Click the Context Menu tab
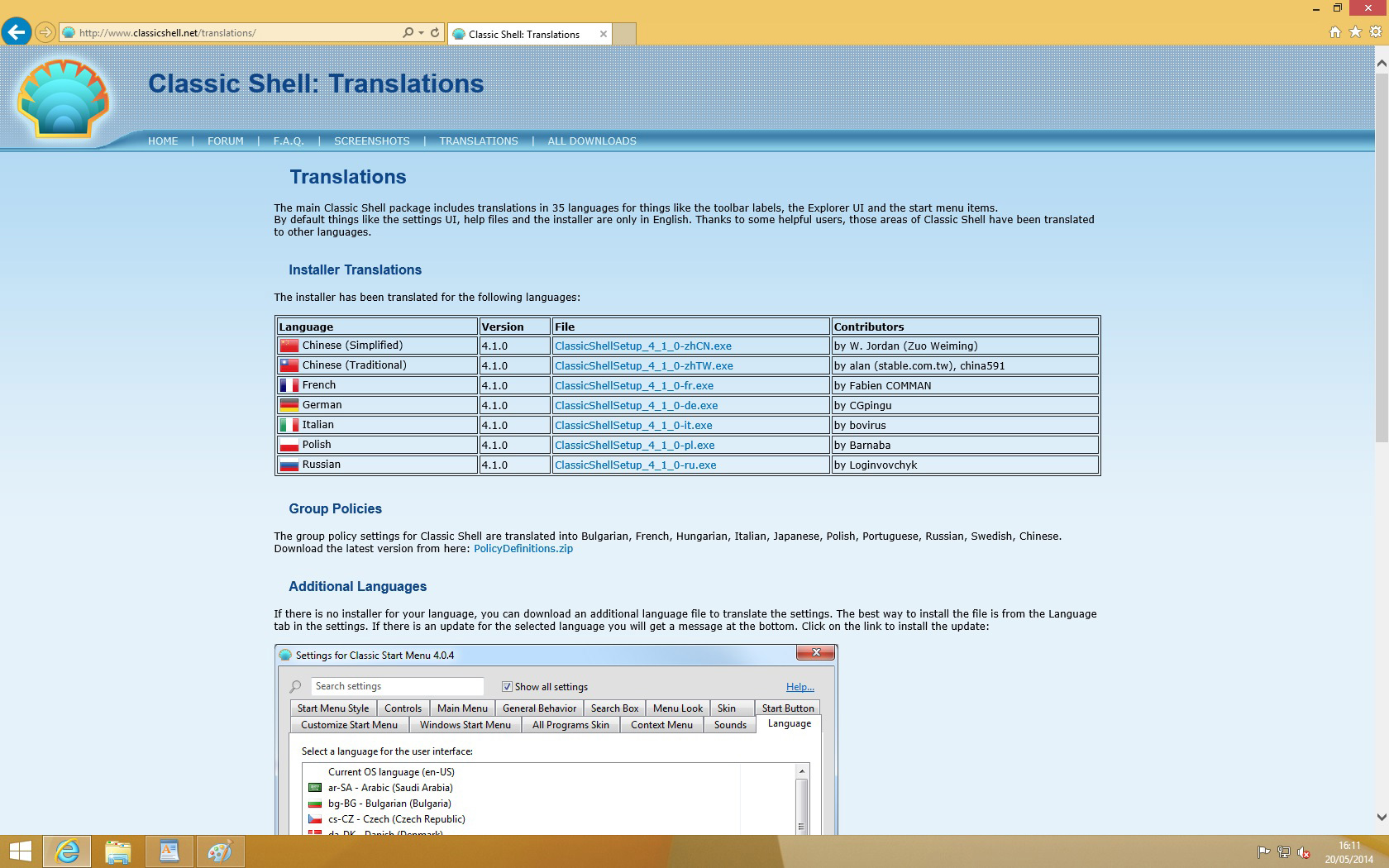This screenshot has height=868, width=1389. (x=661, y=725)
